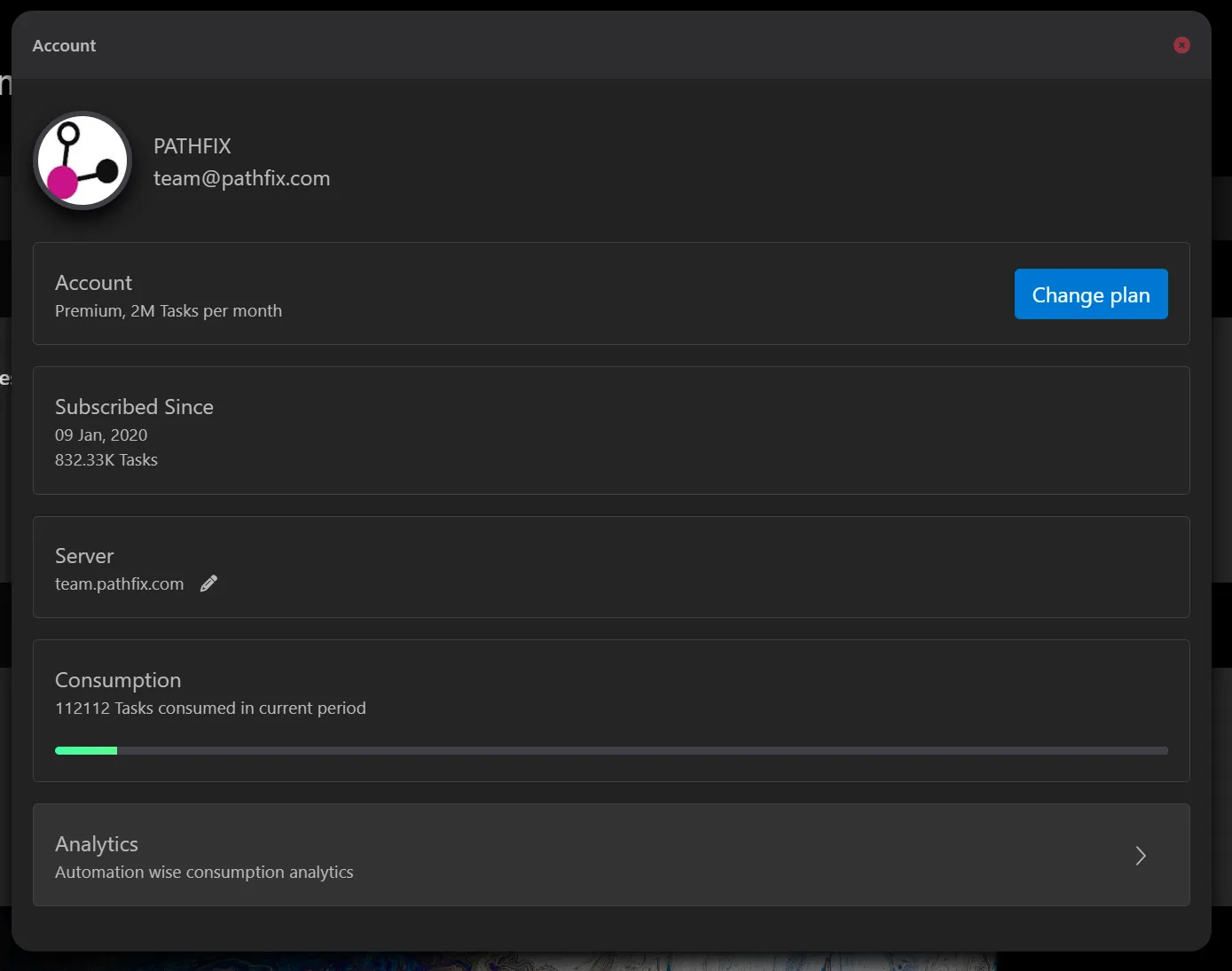The height and width of the screenshot is (971, 1232).
Task: Close the Account dialog
Action: pyautogui.click(x=1181, y=45)
